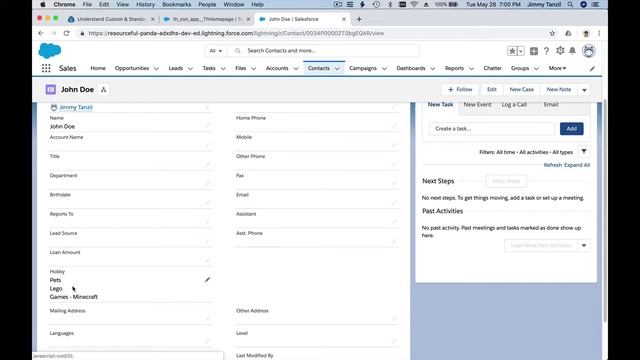The image size is (640, 360).
Task: Switch to the Email activity tab
Action: 551,104
